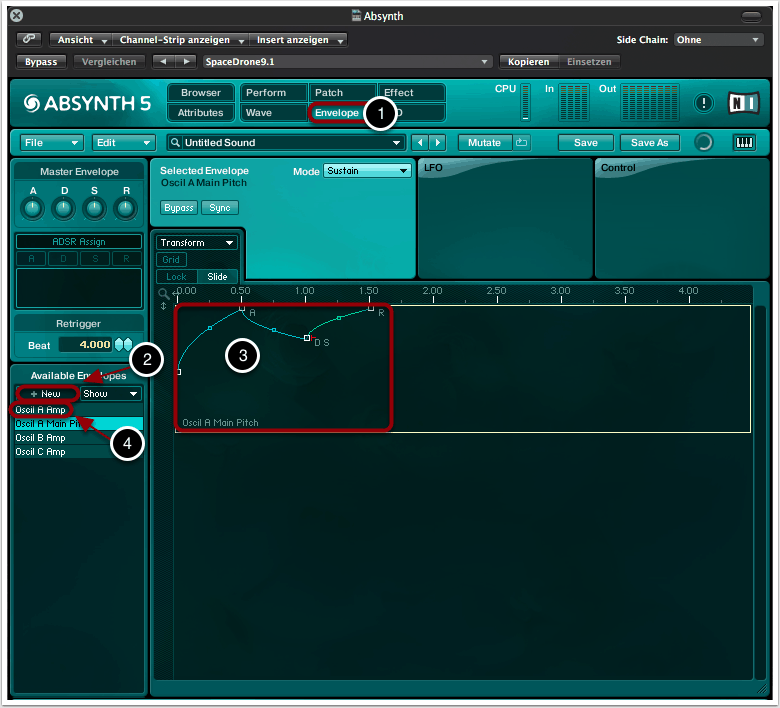Click the icon right of Mutate
The width and height of the screenshot is (780, 708).
pyautogui.click(x=522, y=142)
